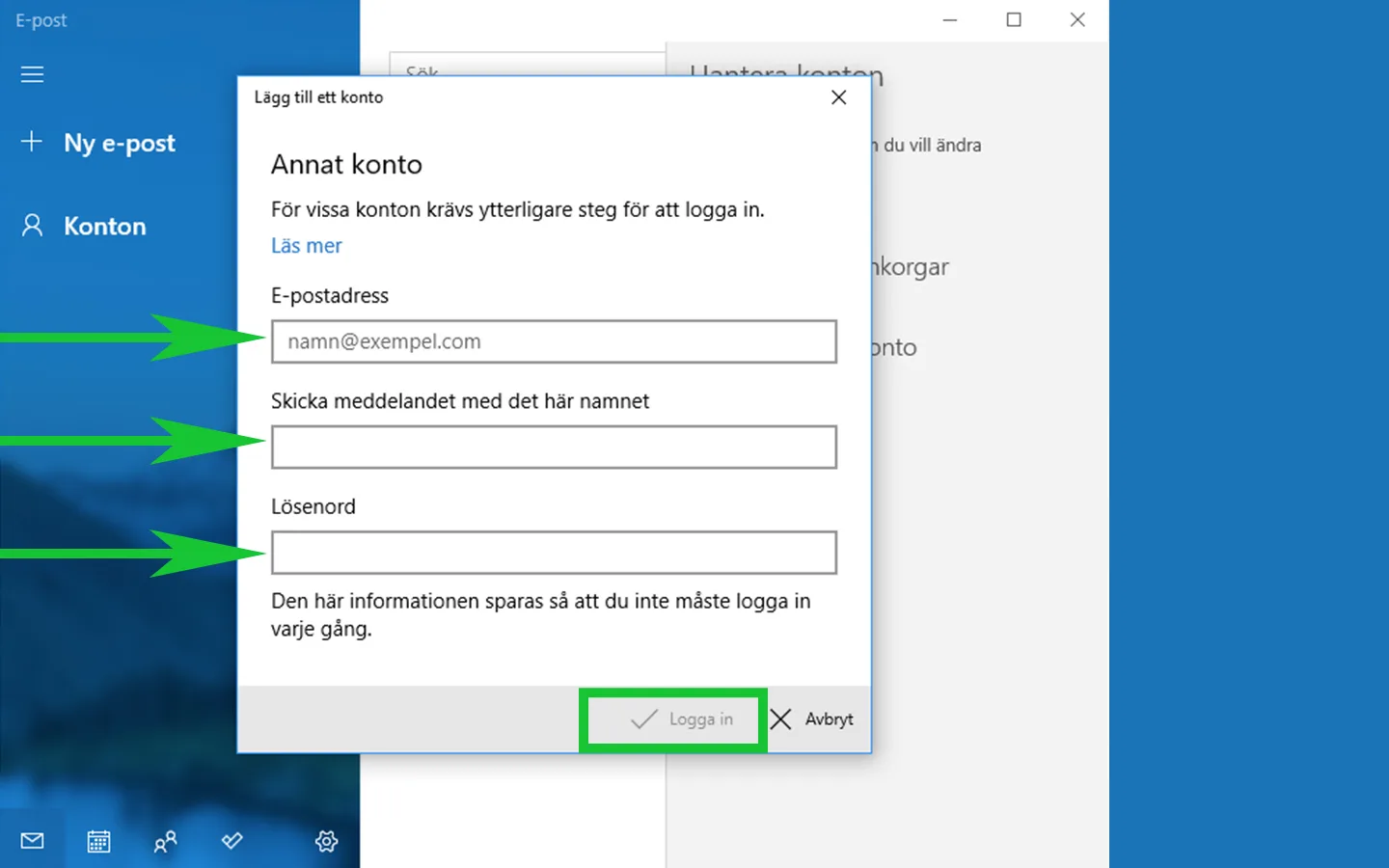Image resolution: width=1389 pixels, height=868 pixels.
Task: Switch to Calendar using the calendar icon
Action: (x=97, y=840)
